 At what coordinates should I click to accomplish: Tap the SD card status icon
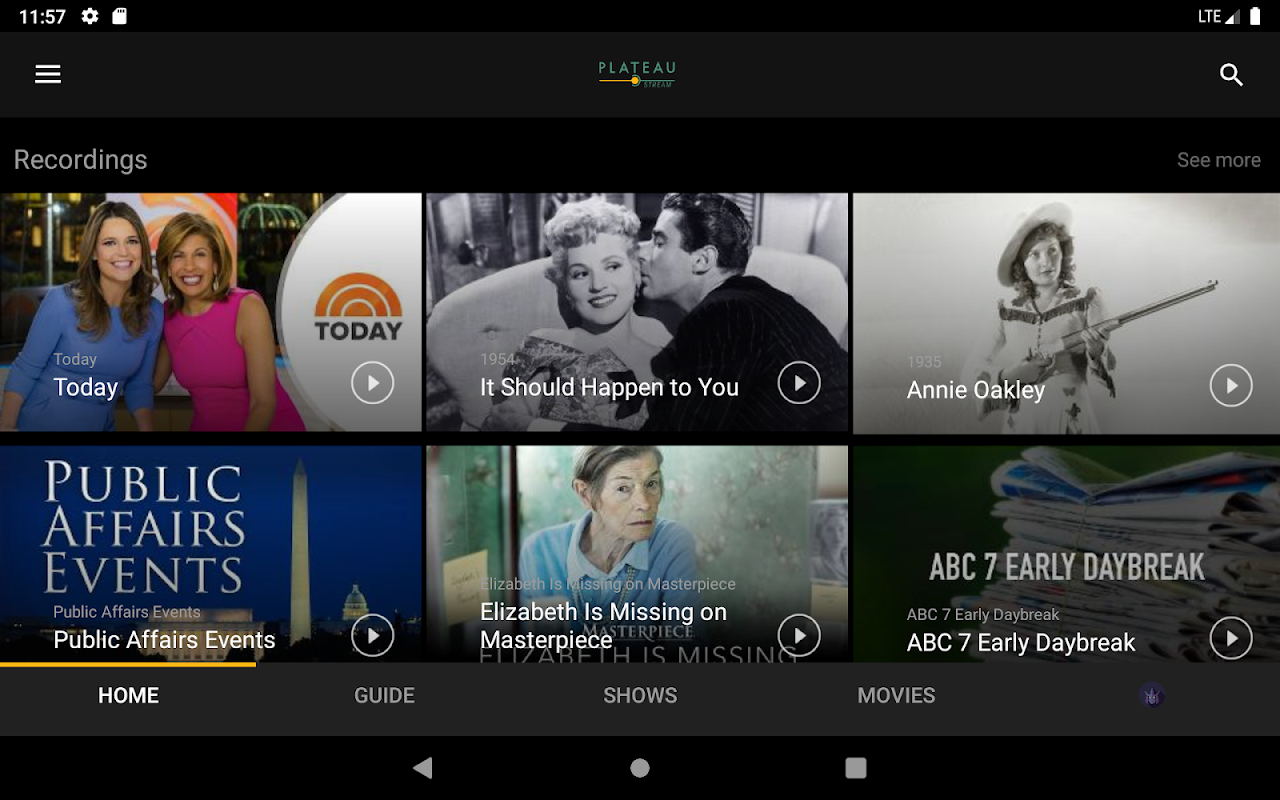pyautogui.click(x=119, y=16)
